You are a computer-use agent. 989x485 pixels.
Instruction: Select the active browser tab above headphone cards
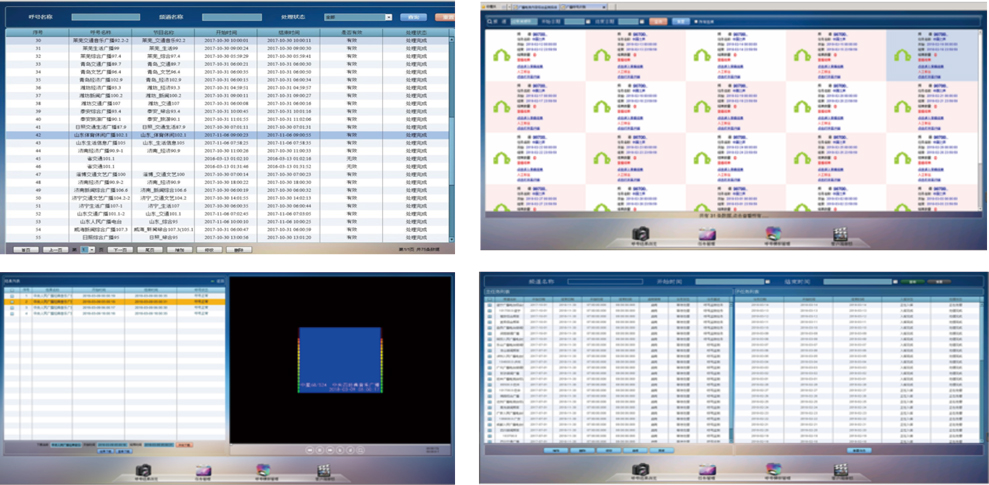pos(583,6)
